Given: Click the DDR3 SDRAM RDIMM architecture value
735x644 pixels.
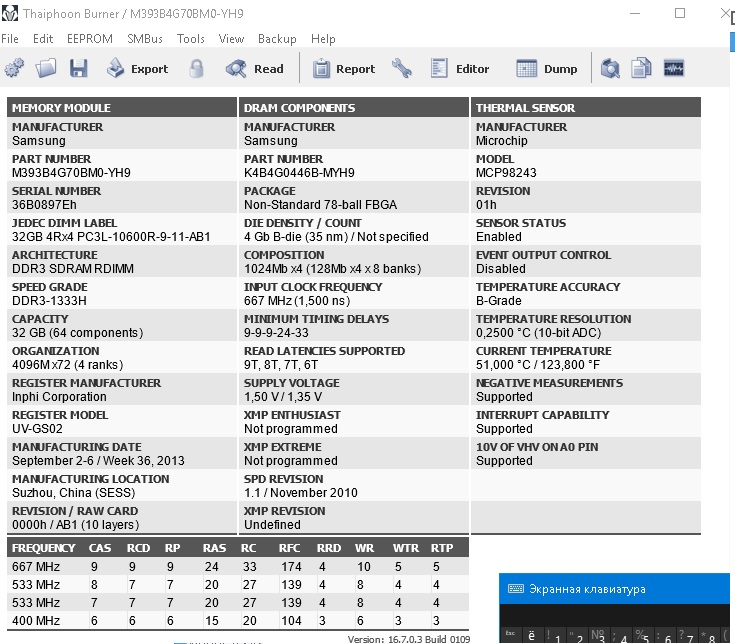Looking at the screenshot, I should tap(73, 268).
